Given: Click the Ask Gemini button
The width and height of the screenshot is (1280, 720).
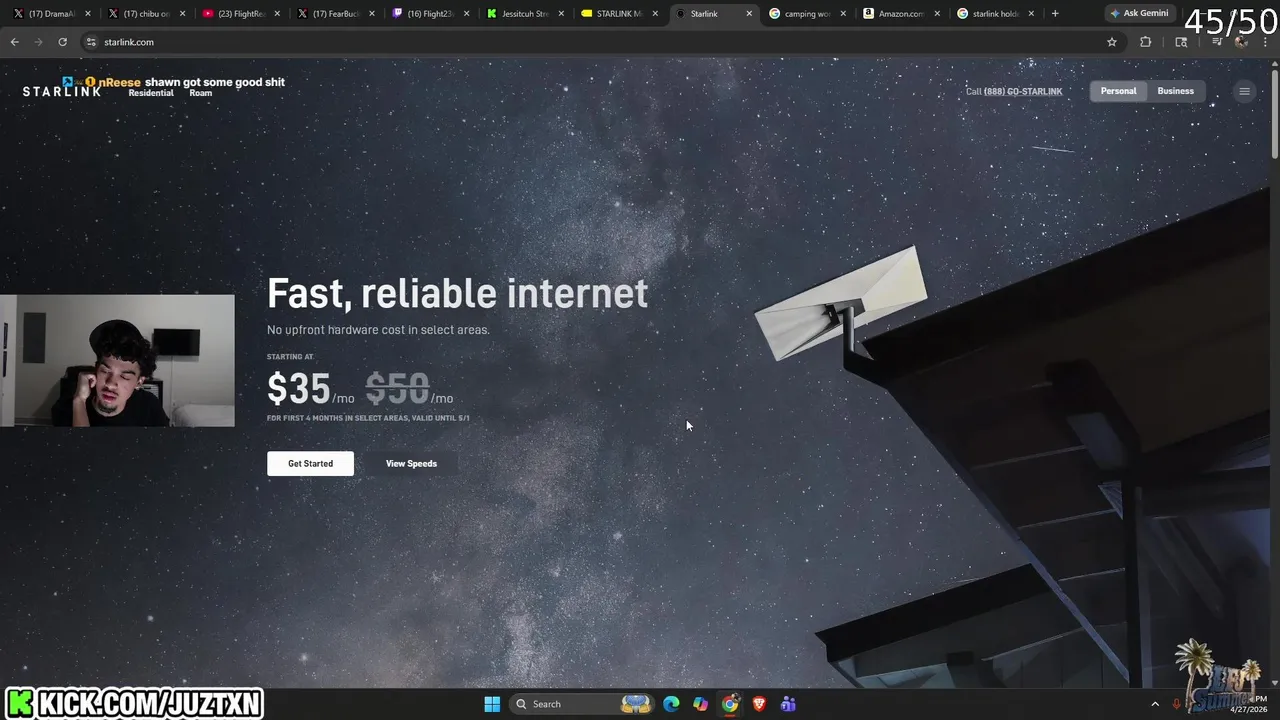Looking at the screenshot, I should (1139, 14).
